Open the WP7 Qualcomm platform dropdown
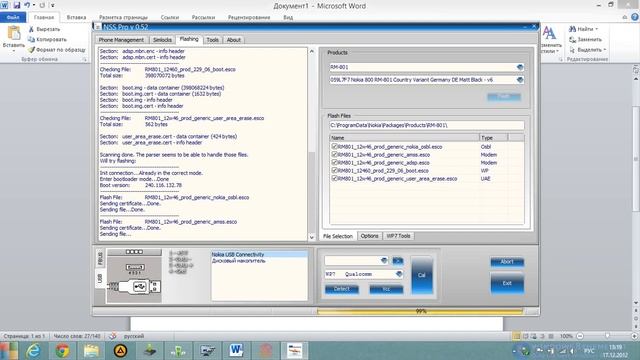640x360 pixels. pyautogui.click(x=399, y=274)
